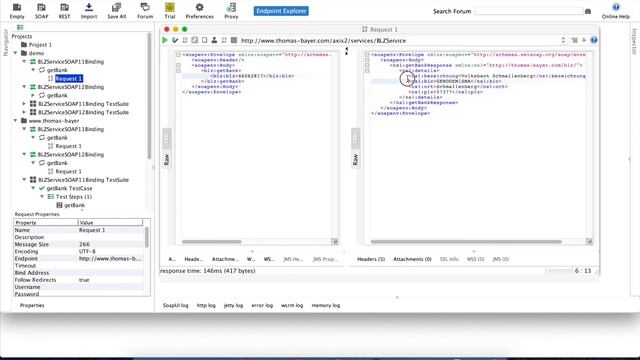Screen dimensions: 640x360
Task: Click the green getBank TestCase check icon
Action: [42, 188]
